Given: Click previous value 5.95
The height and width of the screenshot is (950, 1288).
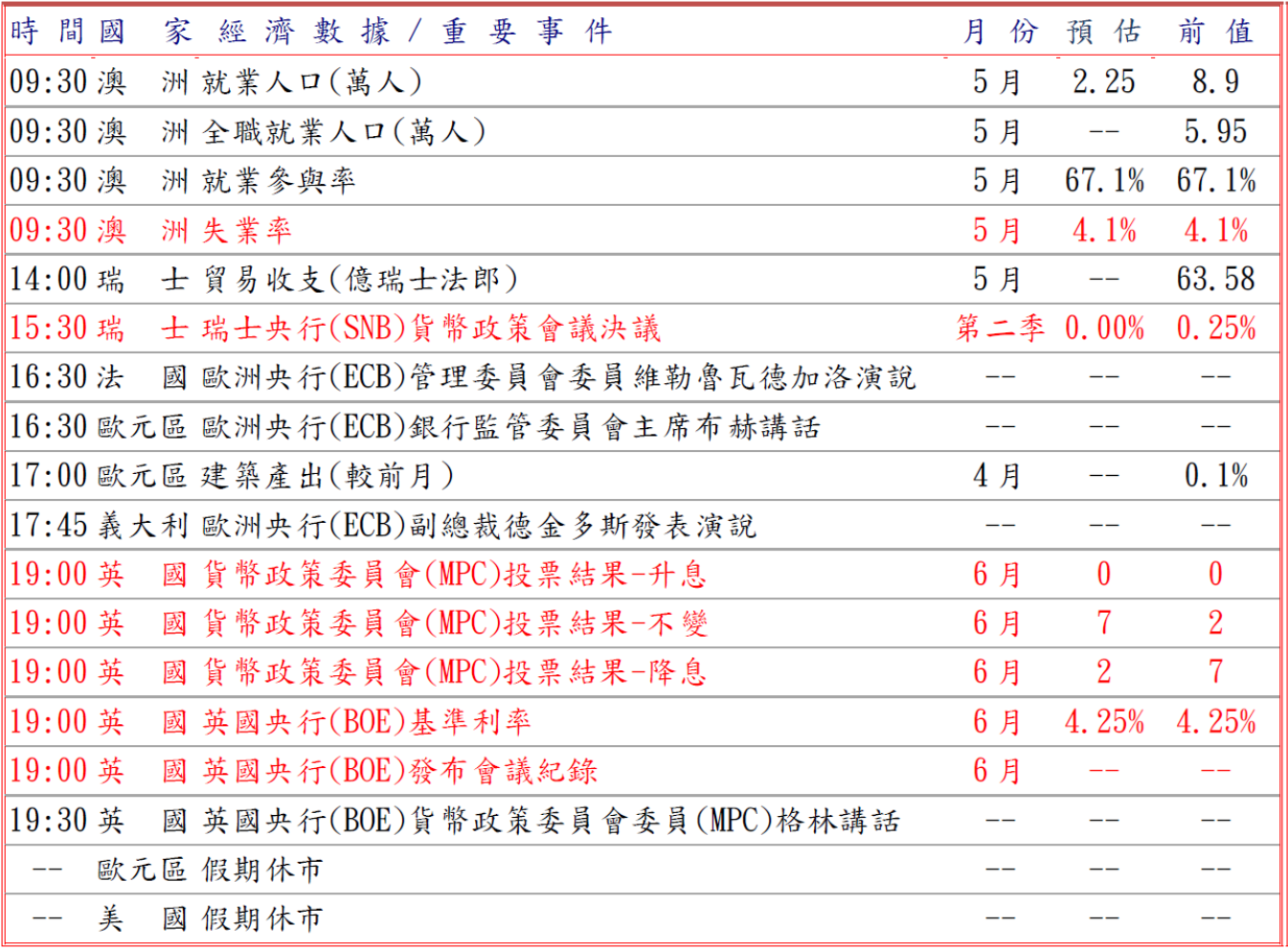Looking at the screenshot, I should click(x=1215, y=131).
